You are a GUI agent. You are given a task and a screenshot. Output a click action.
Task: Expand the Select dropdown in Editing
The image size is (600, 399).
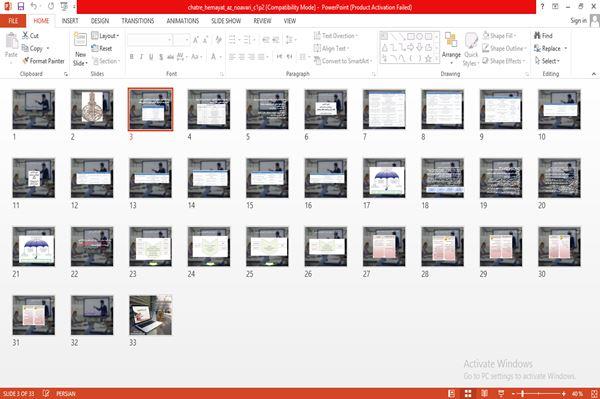coord(547,61)
